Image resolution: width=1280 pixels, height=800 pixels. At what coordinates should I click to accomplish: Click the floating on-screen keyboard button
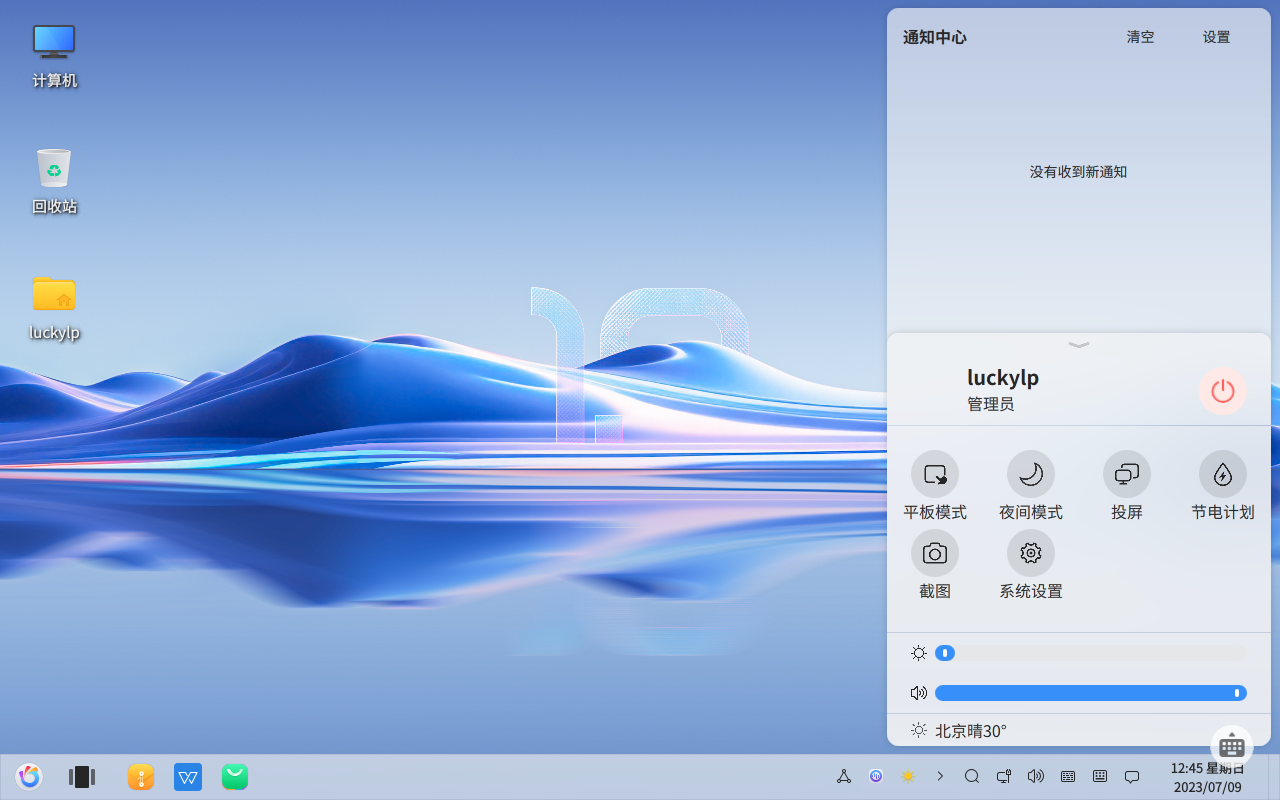click(x=1232, y=746)
